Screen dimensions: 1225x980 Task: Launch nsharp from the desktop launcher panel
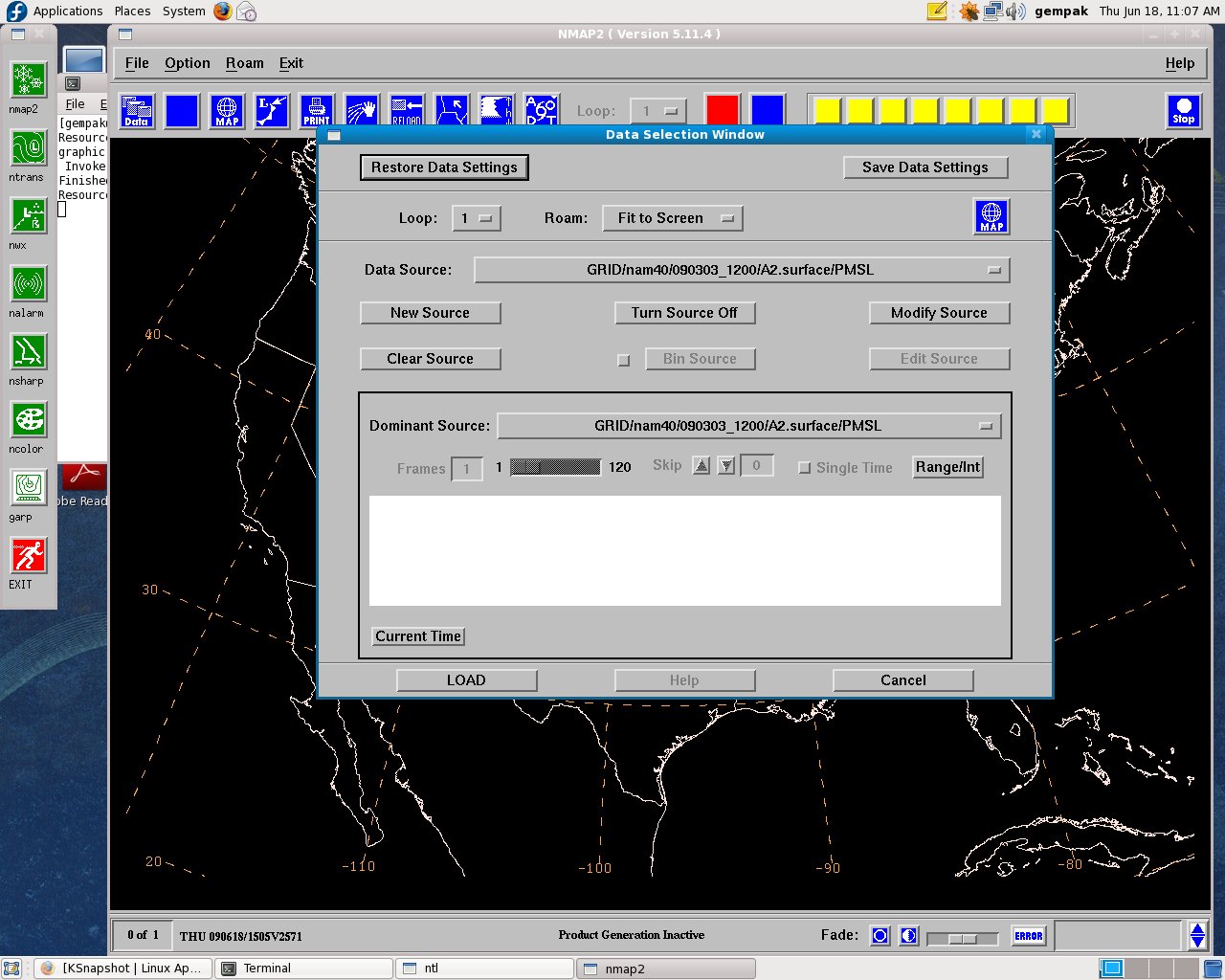coord(28,352)
